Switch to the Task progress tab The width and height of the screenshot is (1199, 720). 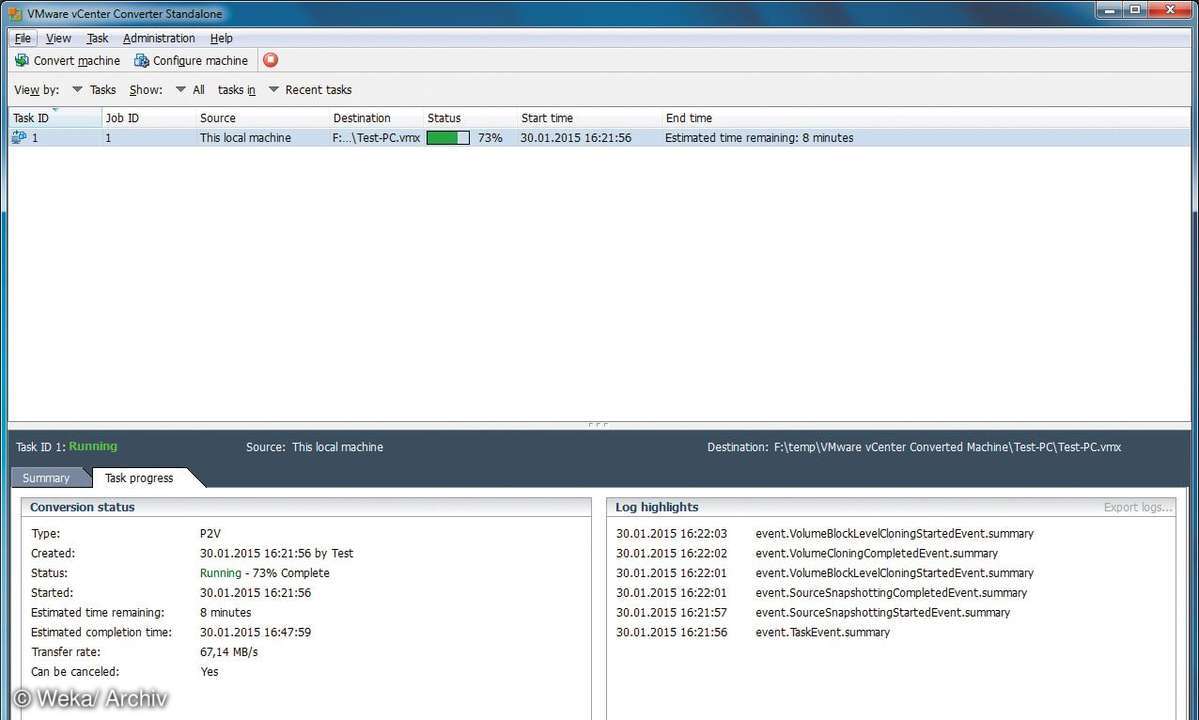coord(139,478)
